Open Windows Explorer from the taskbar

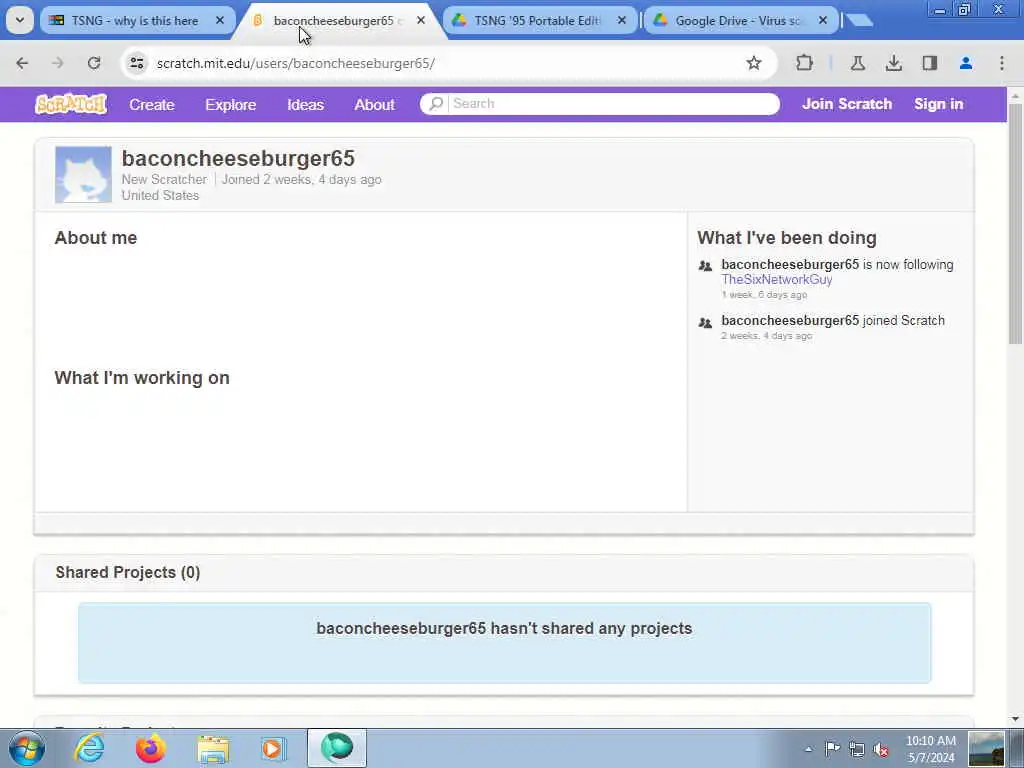tap(212, 749)
